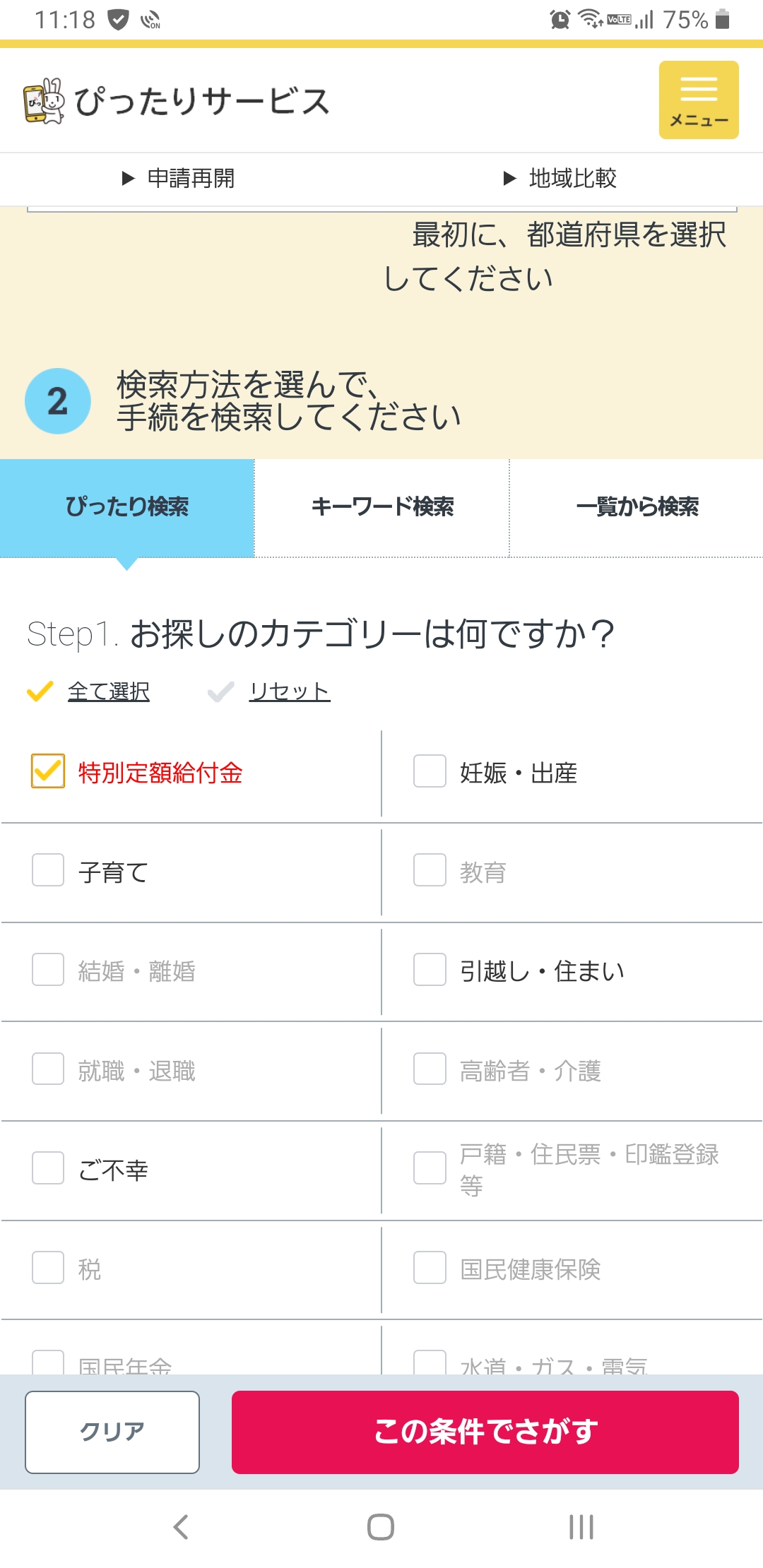Tap the alarm icon in status bar
The width and height of the screenshot is (763, 1568).
pyautogui.click(x=560, y=20)
